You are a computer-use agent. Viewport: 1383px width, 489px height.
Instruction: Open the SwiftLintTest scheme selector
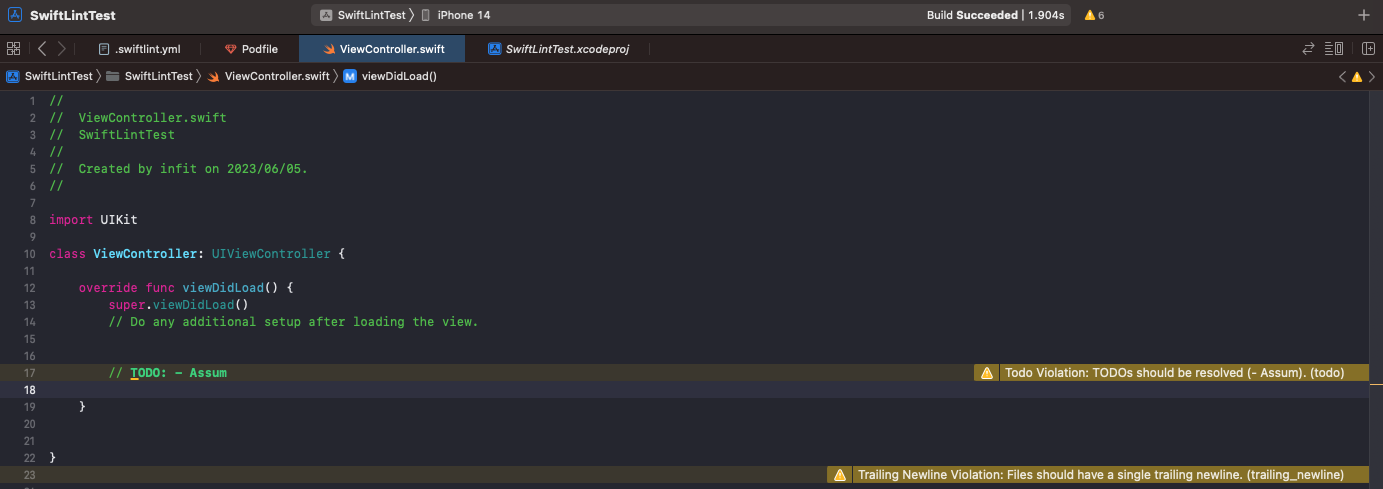point(365,15)
